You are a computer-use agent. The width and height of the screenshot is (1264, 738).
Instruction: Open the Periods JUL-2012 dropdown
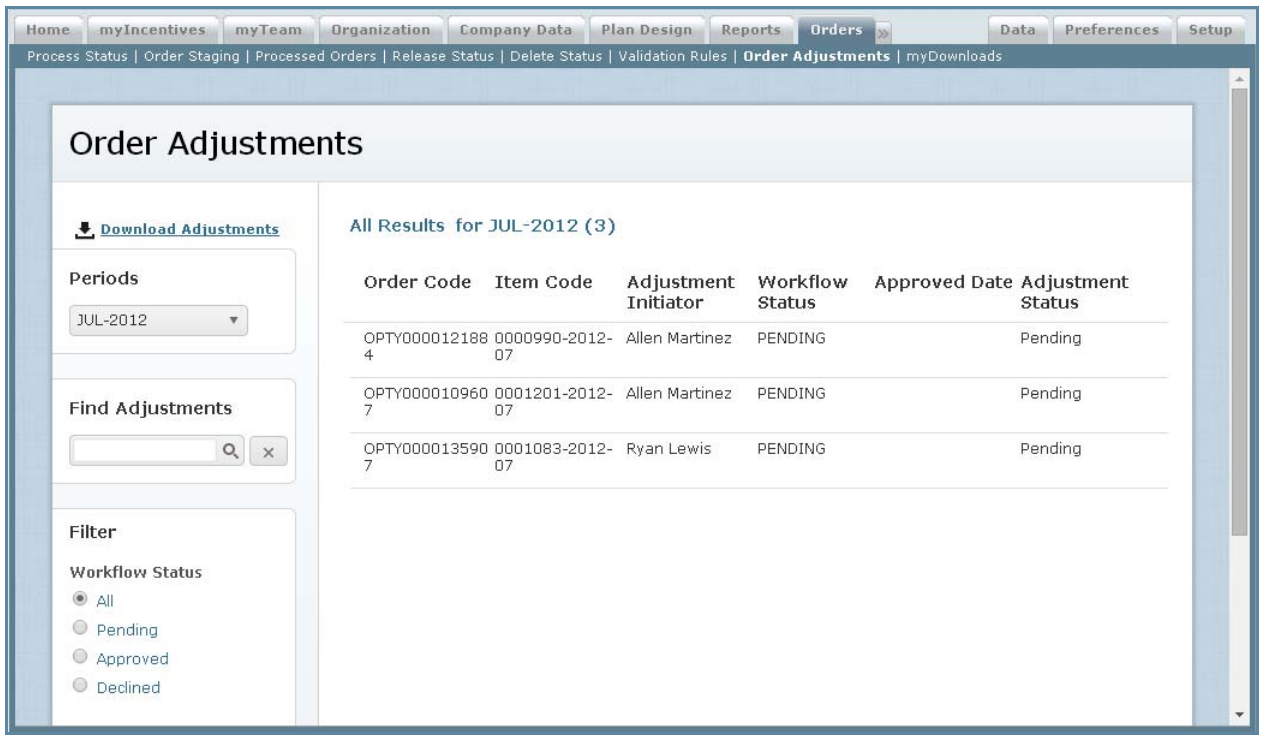pos(157,321)
